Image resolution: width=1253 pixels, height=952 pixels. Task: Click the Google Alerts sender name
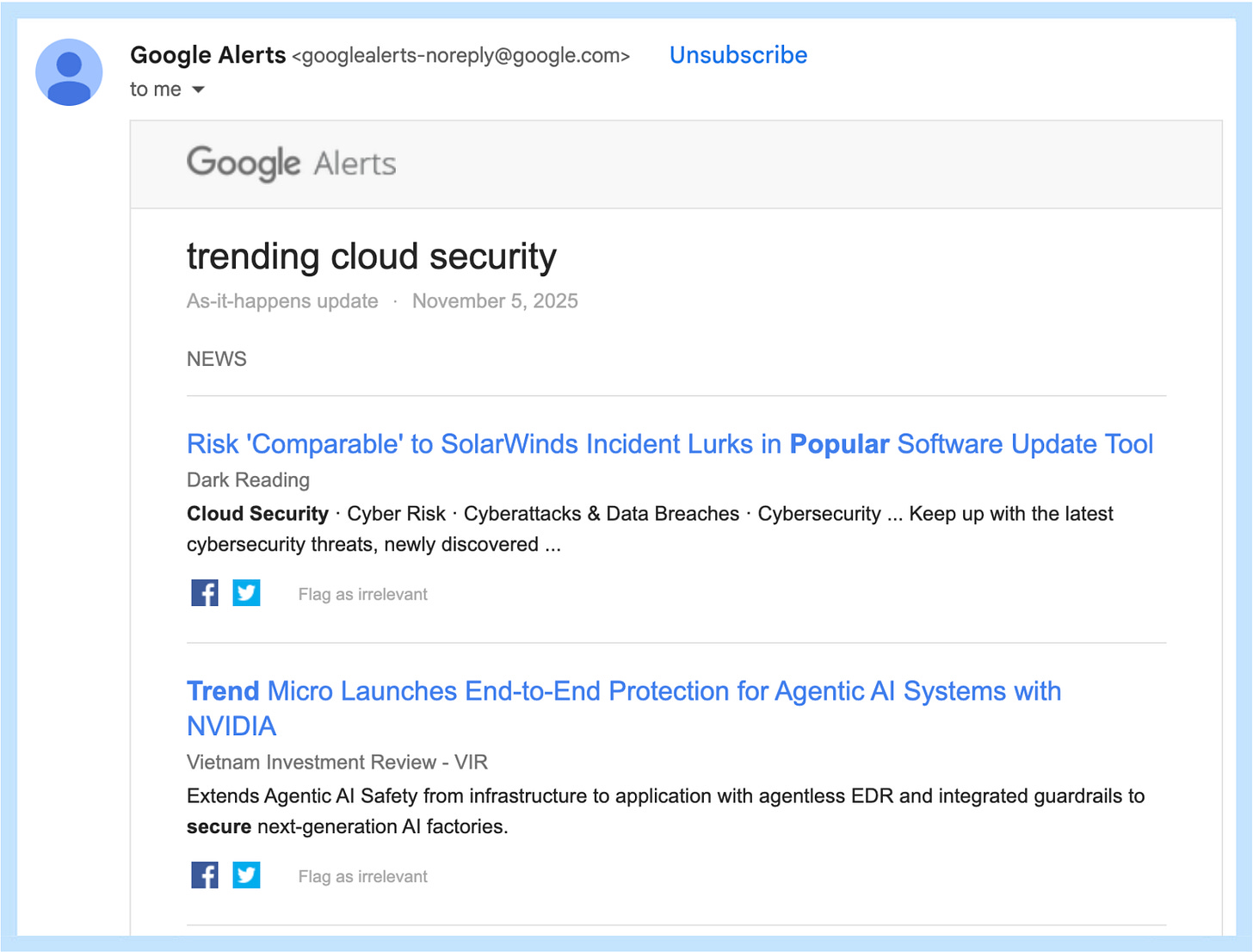[207, 55]
